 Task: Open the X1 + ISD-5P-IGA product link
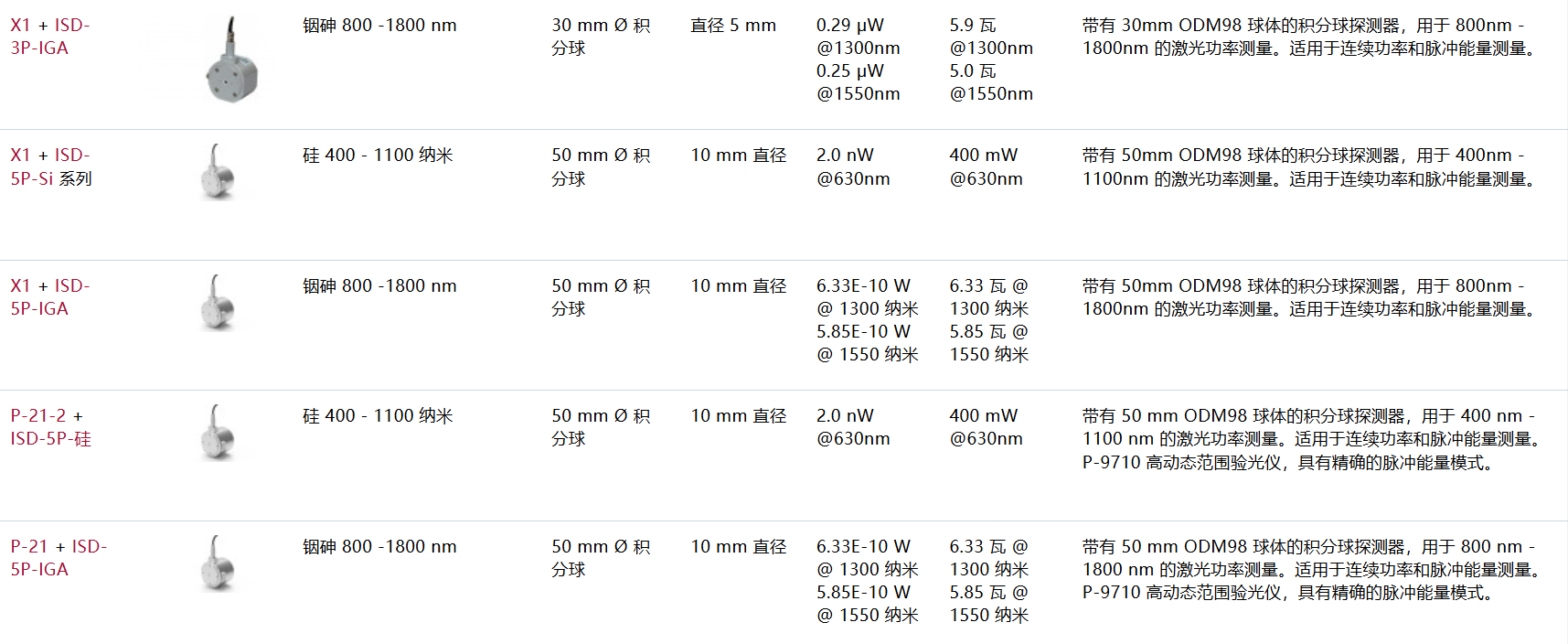tap(50, 297)
